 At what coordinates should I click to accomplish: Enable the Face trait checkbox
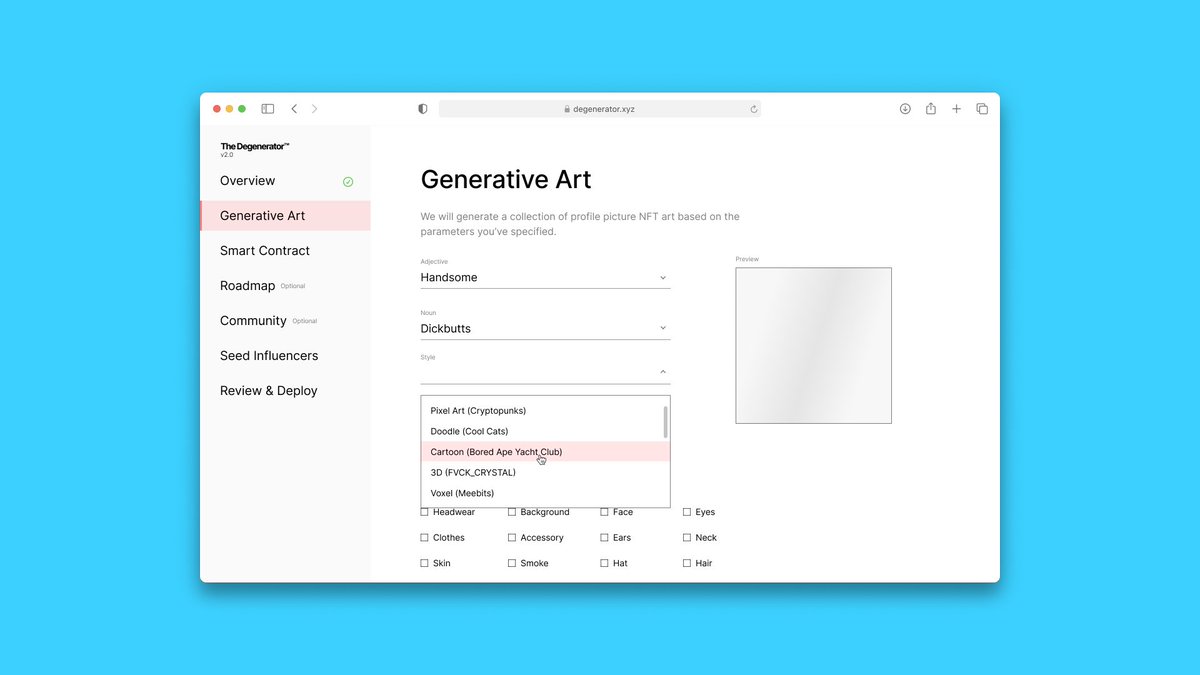tap(605, 512)
